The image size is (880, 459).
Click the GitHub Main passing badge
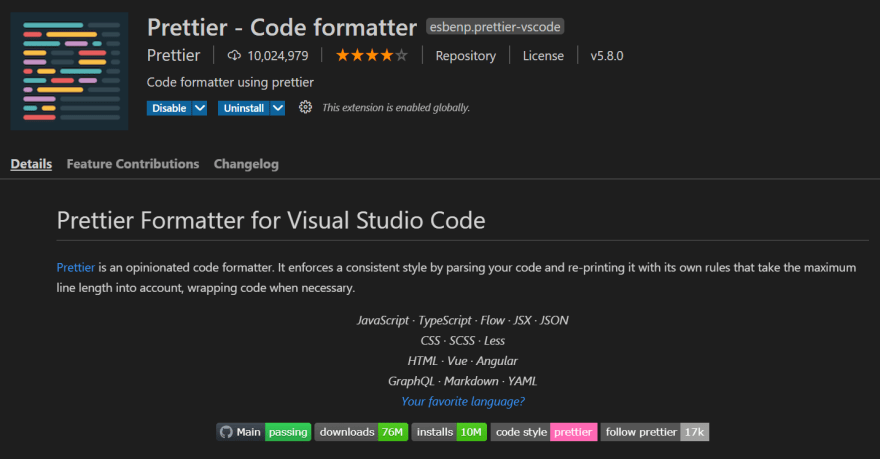264,432
